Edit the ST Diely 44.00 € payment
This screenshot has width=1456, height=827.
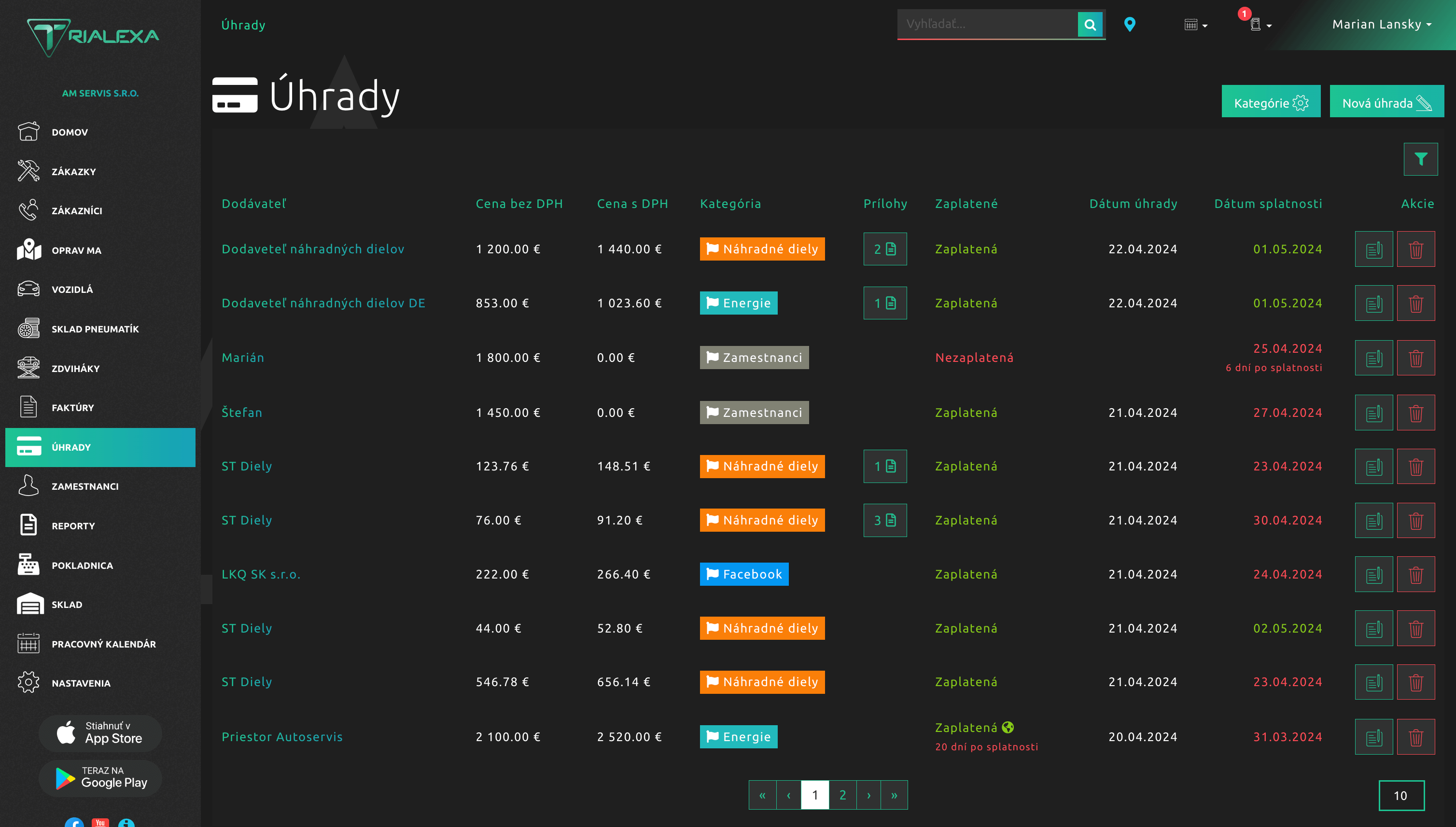pos(1373,628)
